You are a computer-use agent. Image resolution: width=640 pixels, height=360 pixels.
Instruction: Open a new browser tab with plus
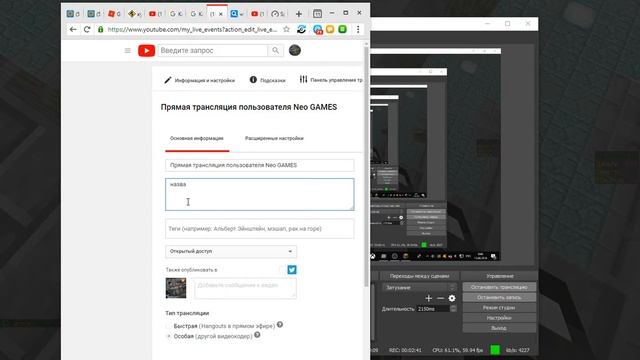point(299,14)
